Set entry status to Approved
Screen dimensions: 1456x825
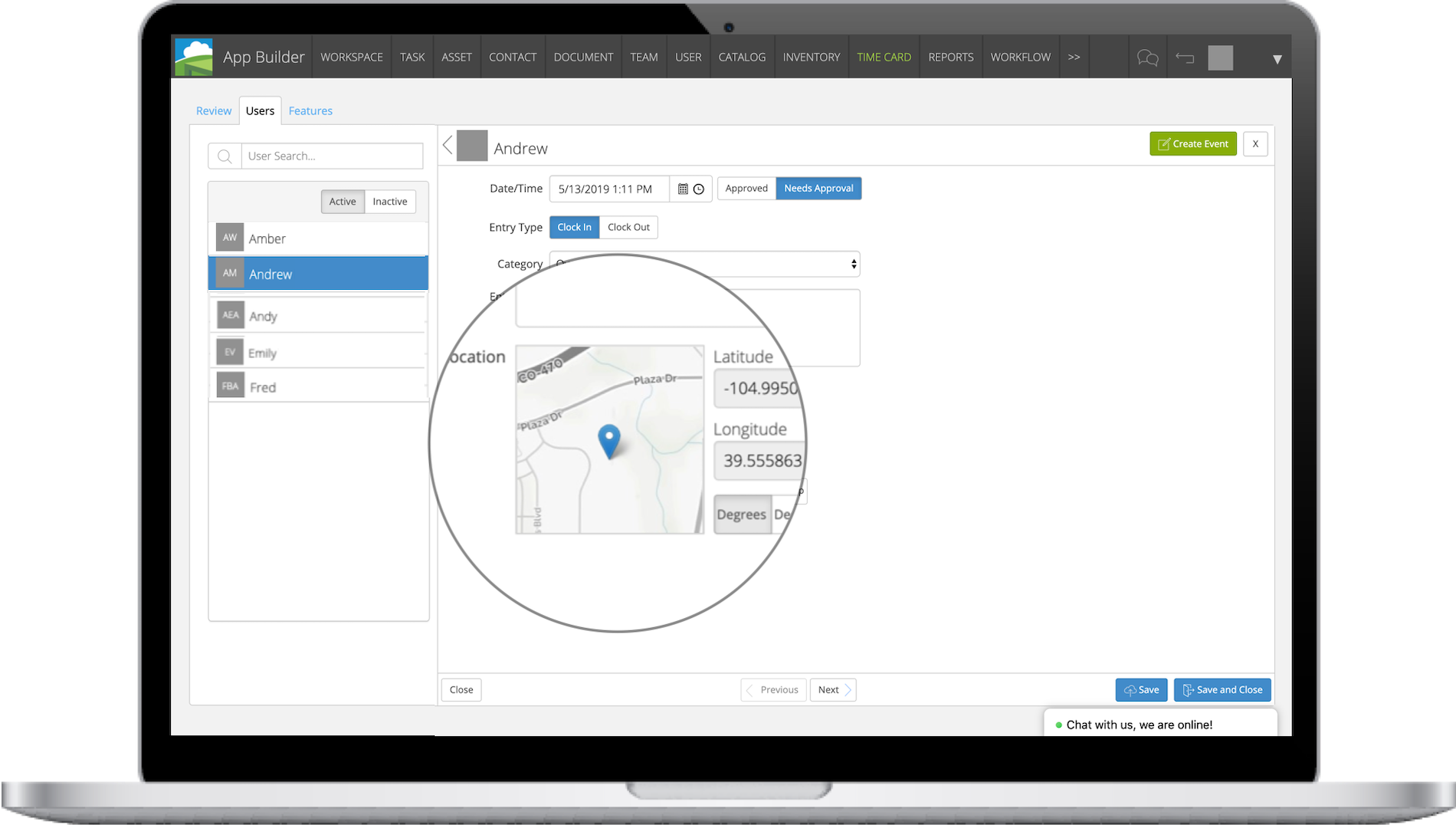[x=745, y=188]
